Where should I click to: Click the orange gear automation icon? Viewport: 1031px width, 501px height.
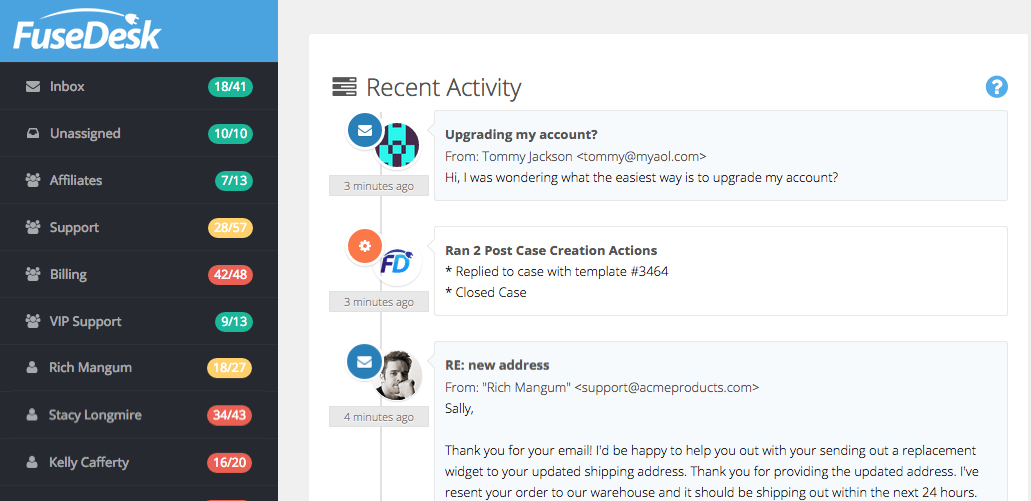point(365,247)
